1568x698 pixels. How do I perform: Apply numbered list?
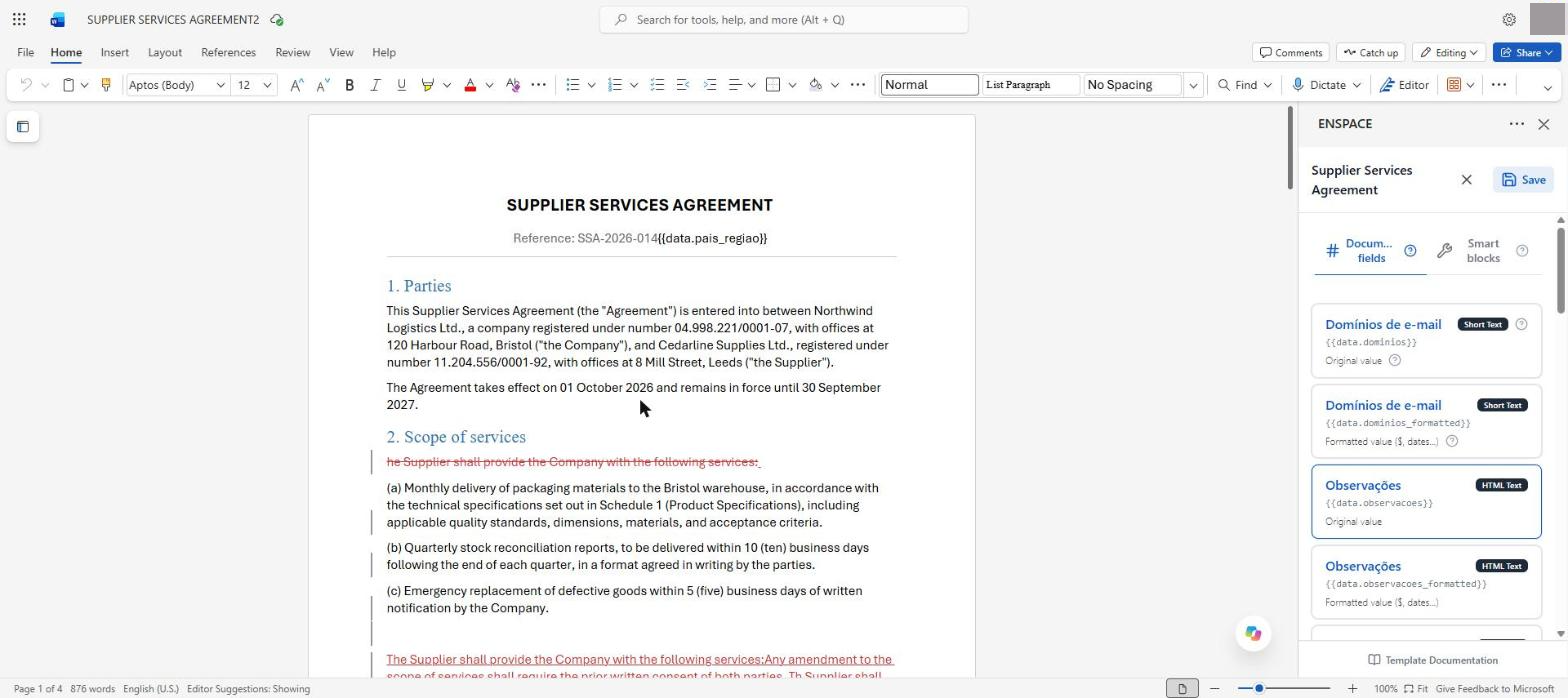[615, 85]
